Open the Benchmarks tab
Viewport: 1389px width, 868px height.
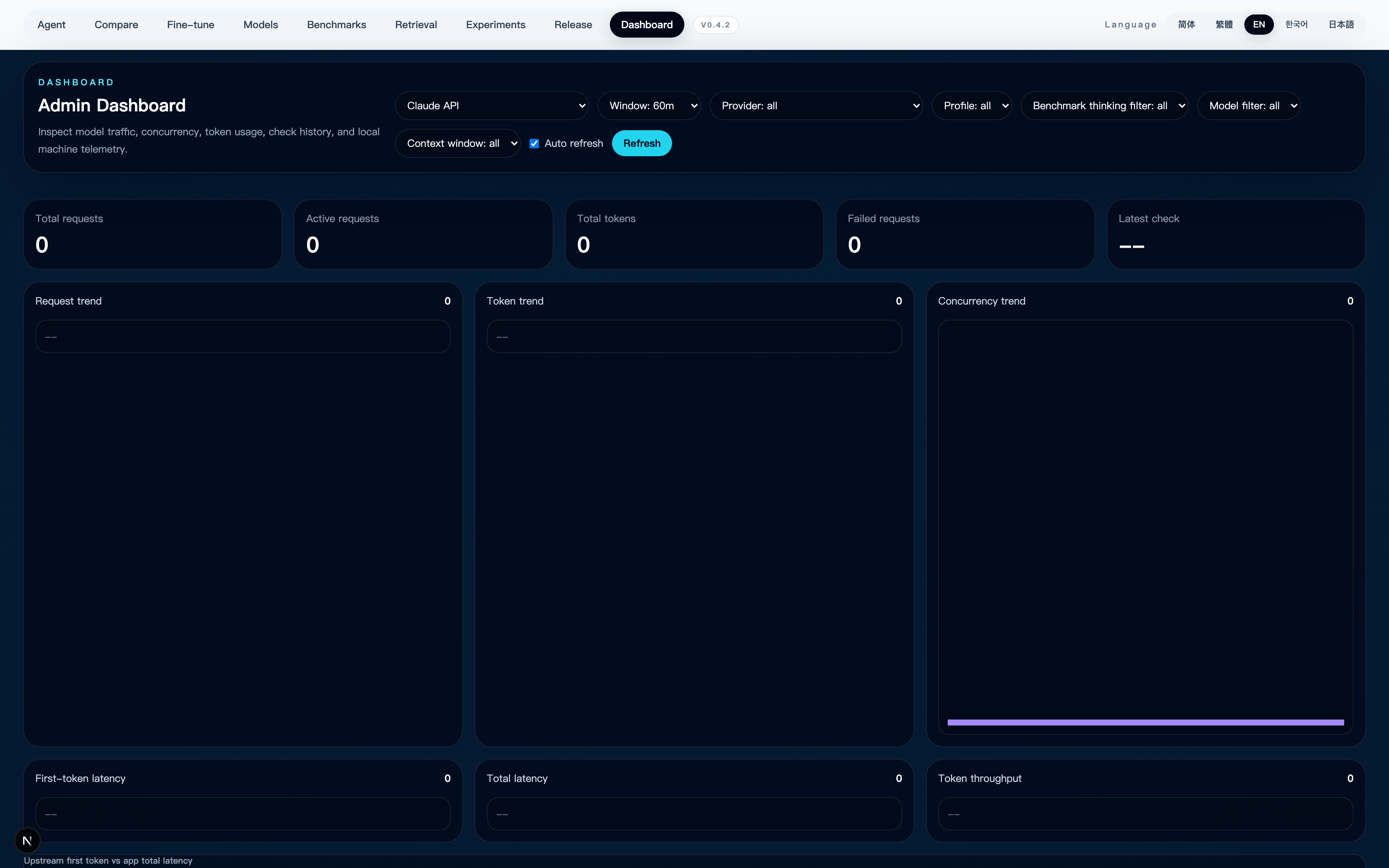point(336,25)
